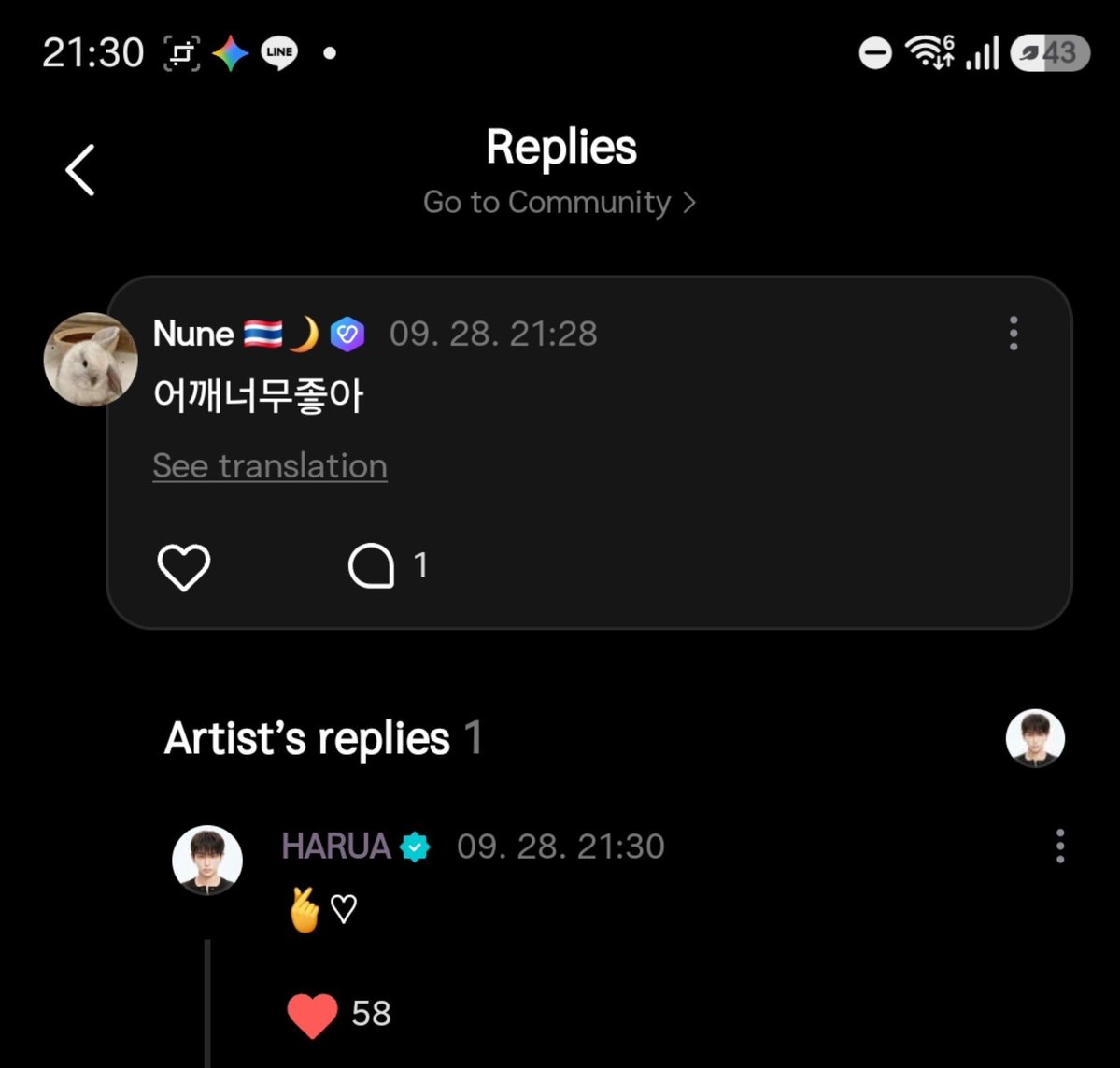Tap the Nune username

coord(193,334)
